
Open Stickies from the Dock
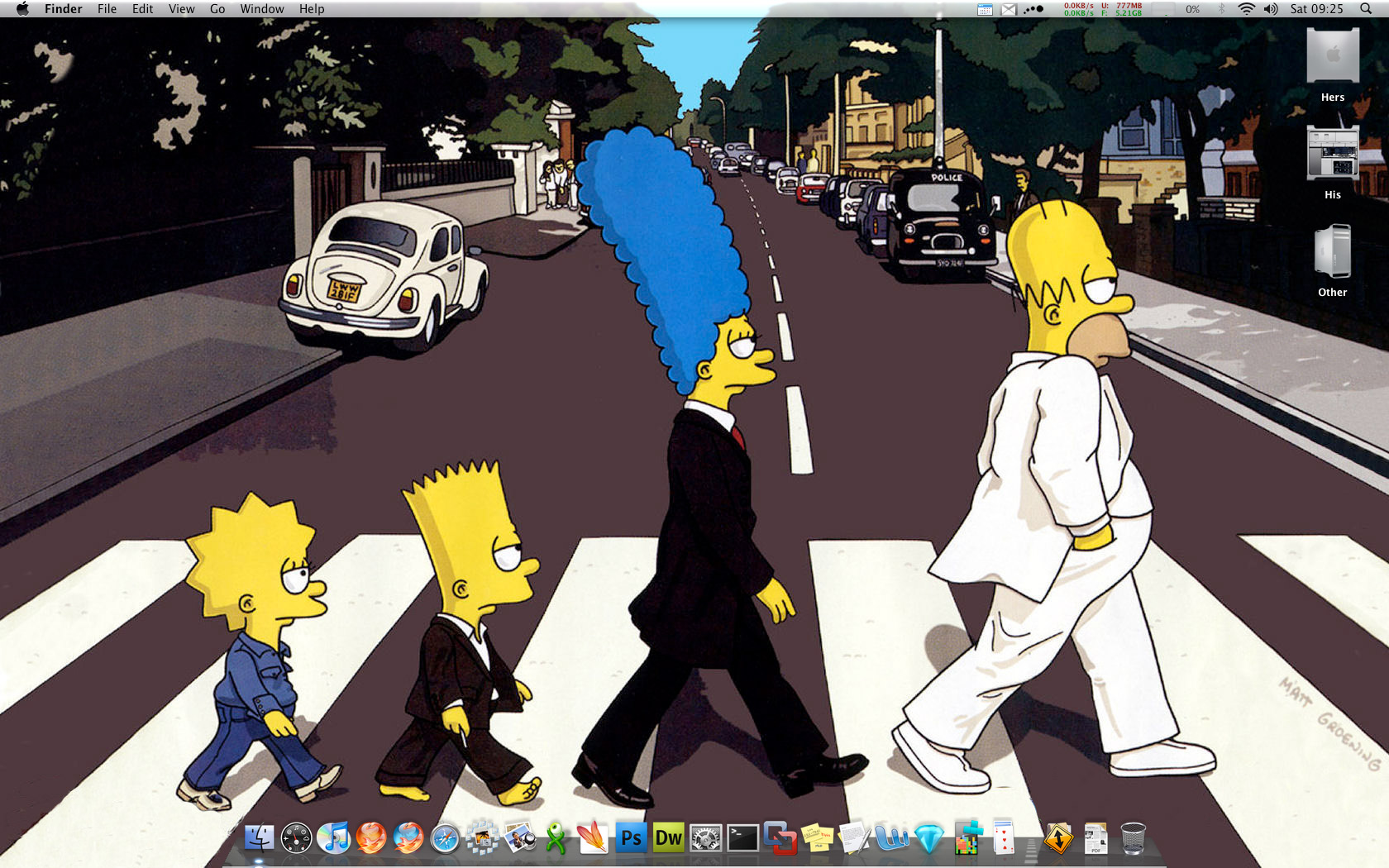pyautogui.click(x=817, y=838)
